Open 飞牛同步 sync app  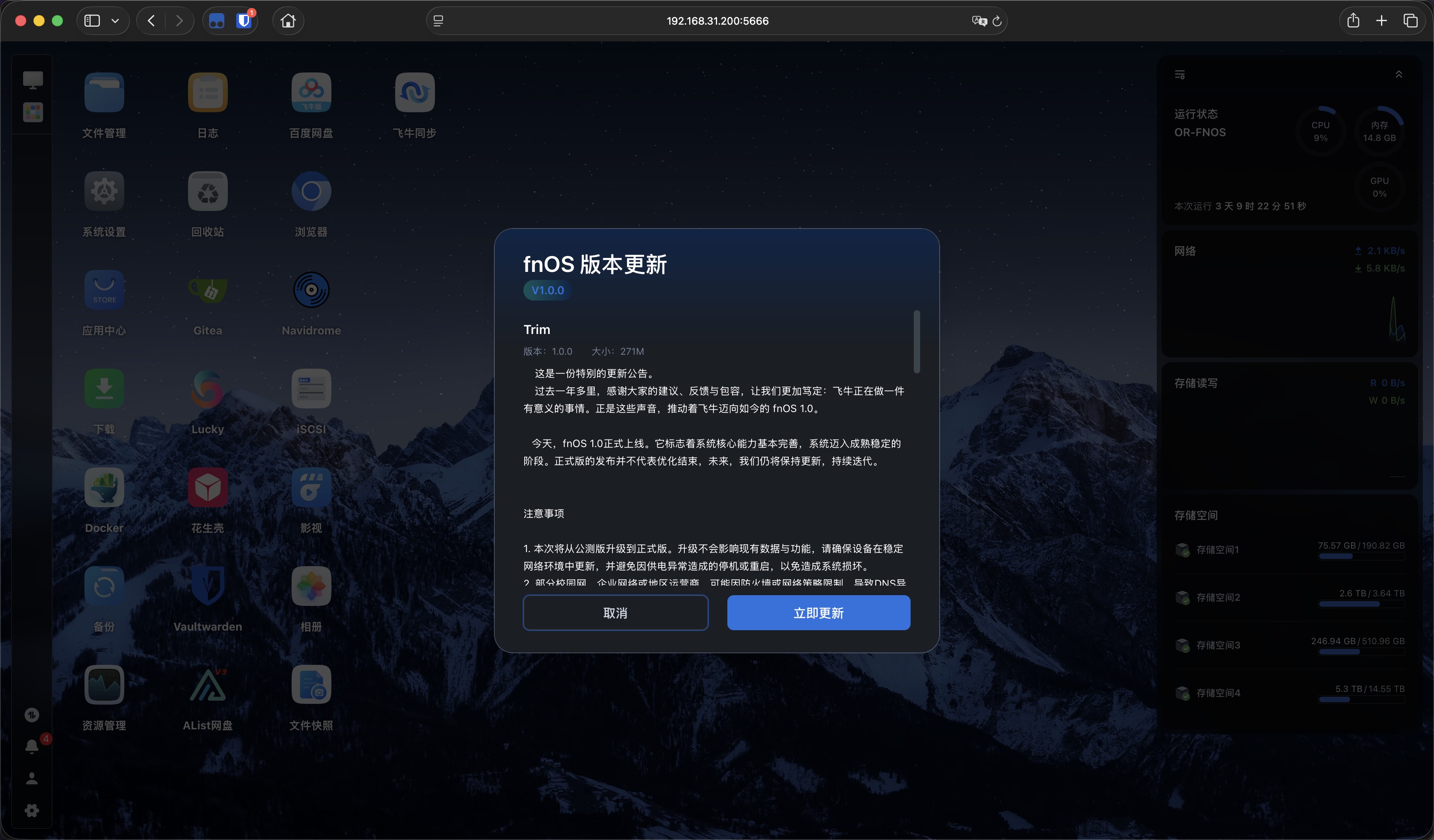415,93
